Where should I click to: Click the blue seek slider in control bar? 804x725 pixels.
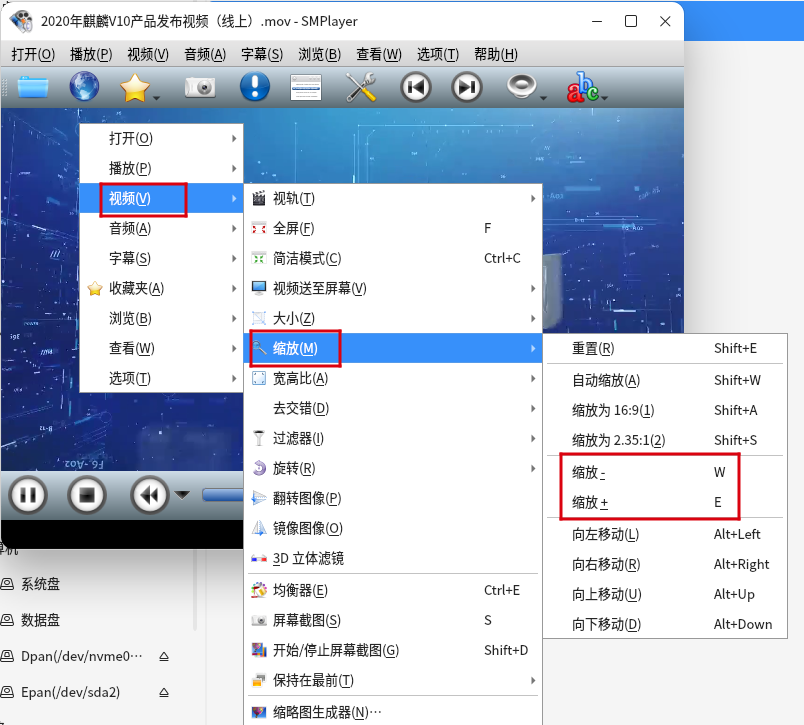pos(222,494)
